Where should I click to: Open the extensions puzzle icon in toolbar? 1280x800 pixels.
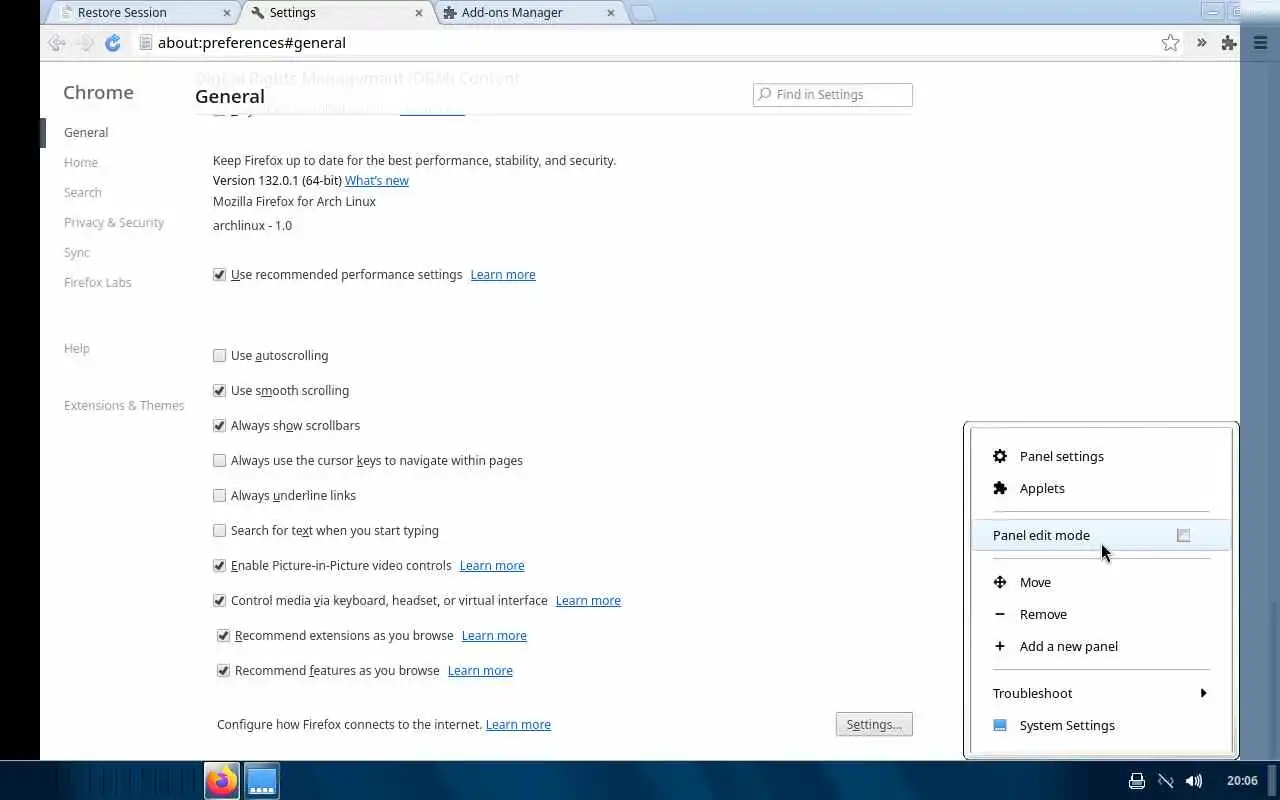pos(1229,43)
